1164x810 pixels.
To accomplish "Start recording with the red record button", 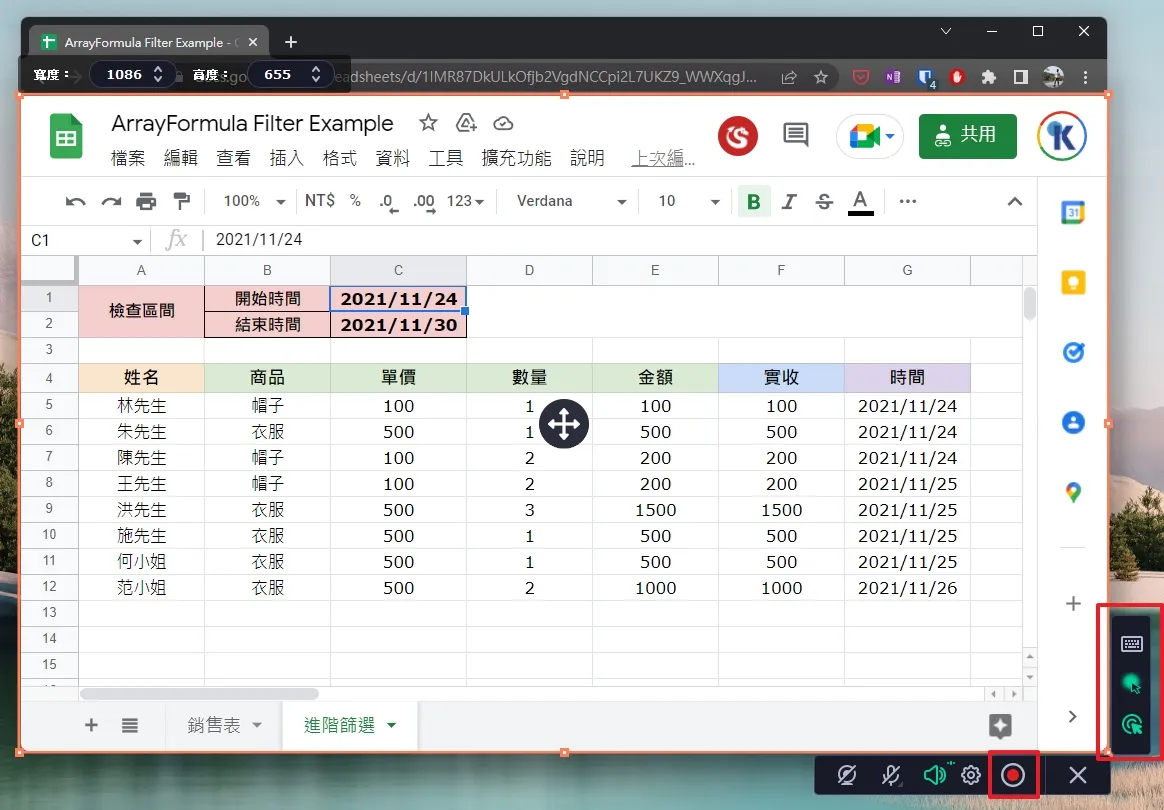I will [x=1013, y=775].
